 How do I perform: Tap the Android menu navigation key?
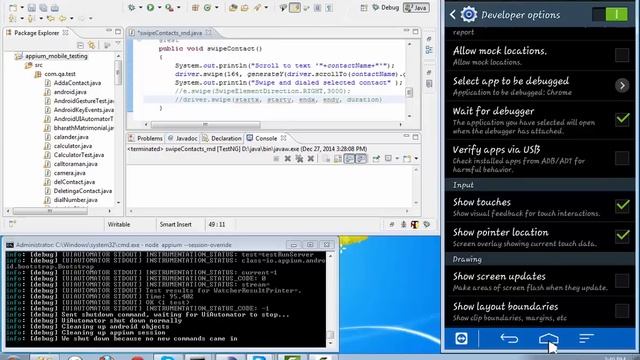(x=586, y=338)
